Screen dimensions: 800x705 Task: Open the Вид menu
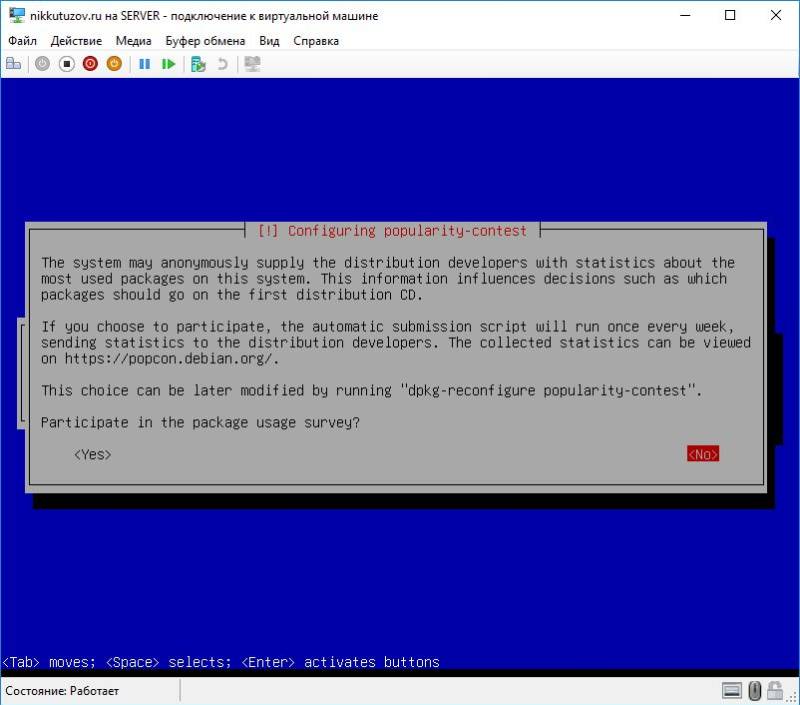point(269,41)
